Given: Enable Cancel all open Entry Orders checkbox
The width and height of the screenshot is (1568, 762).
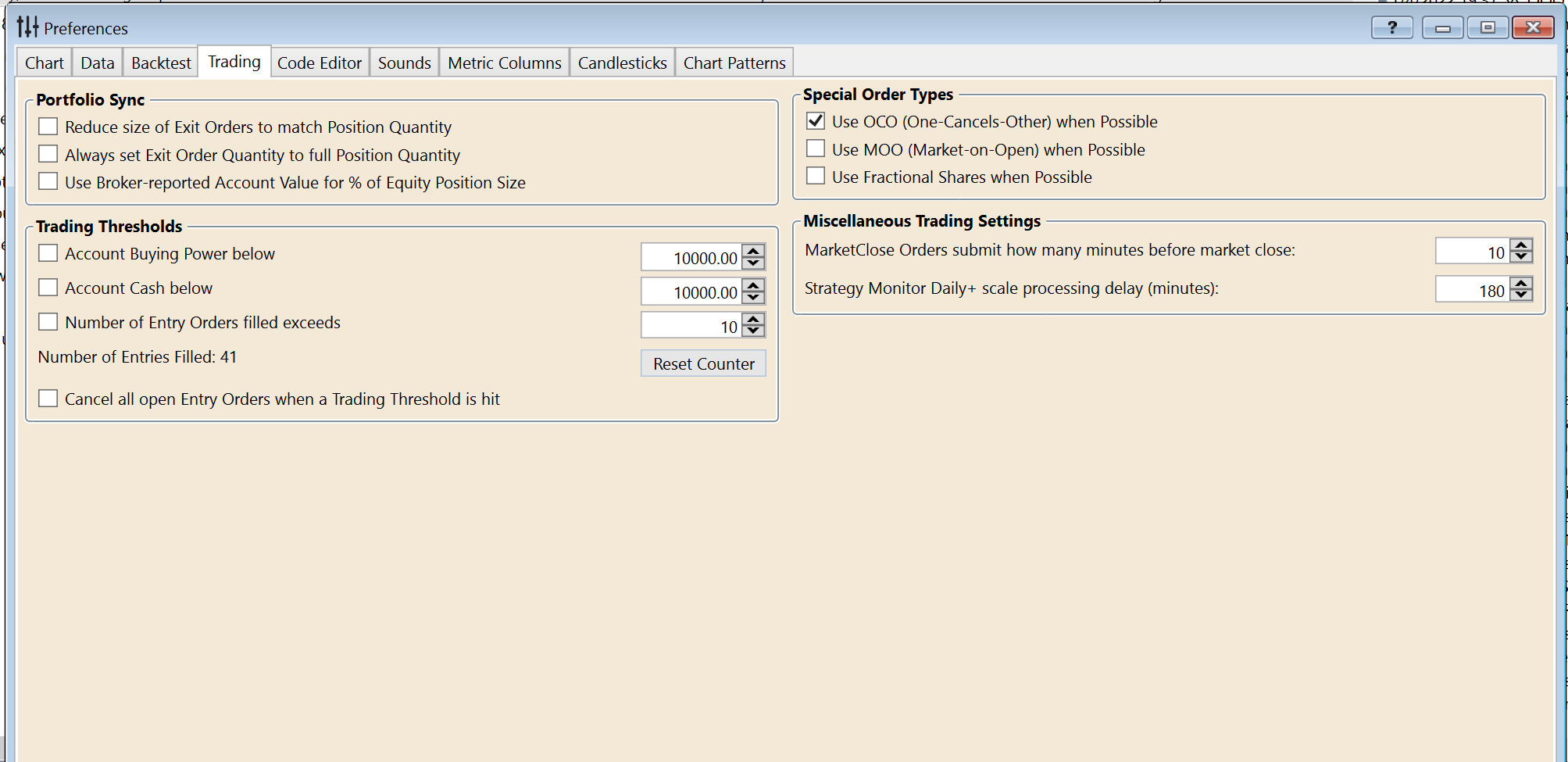Looking at the screenshot, I should click(48, 399).
